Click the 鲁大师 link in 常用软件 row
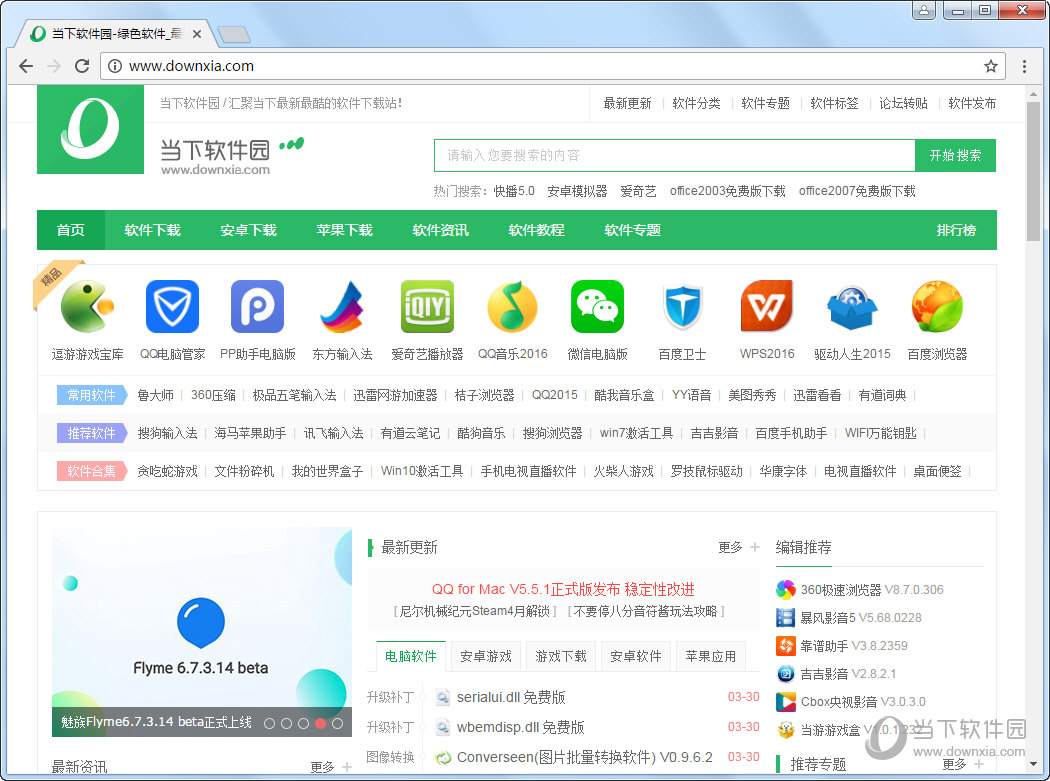The width and height of the screenshot is (1050, 781). click(155, 395)
